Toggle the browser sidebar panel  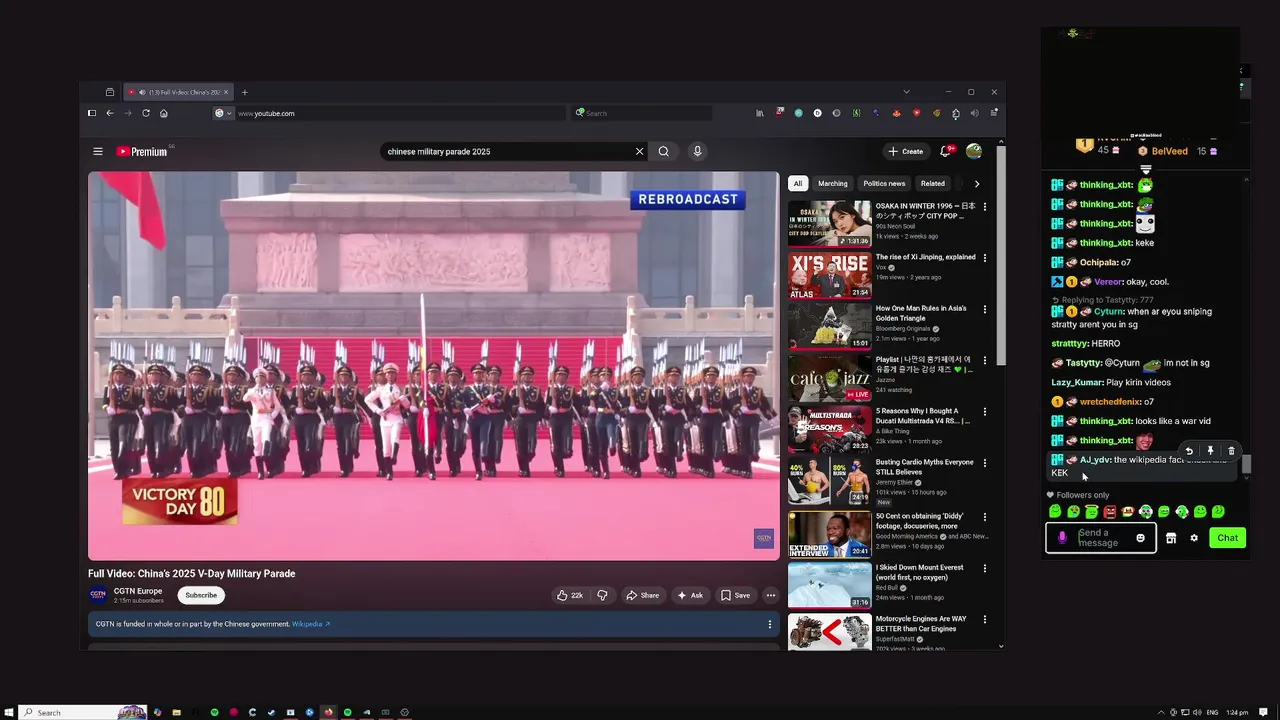[92, 113]
